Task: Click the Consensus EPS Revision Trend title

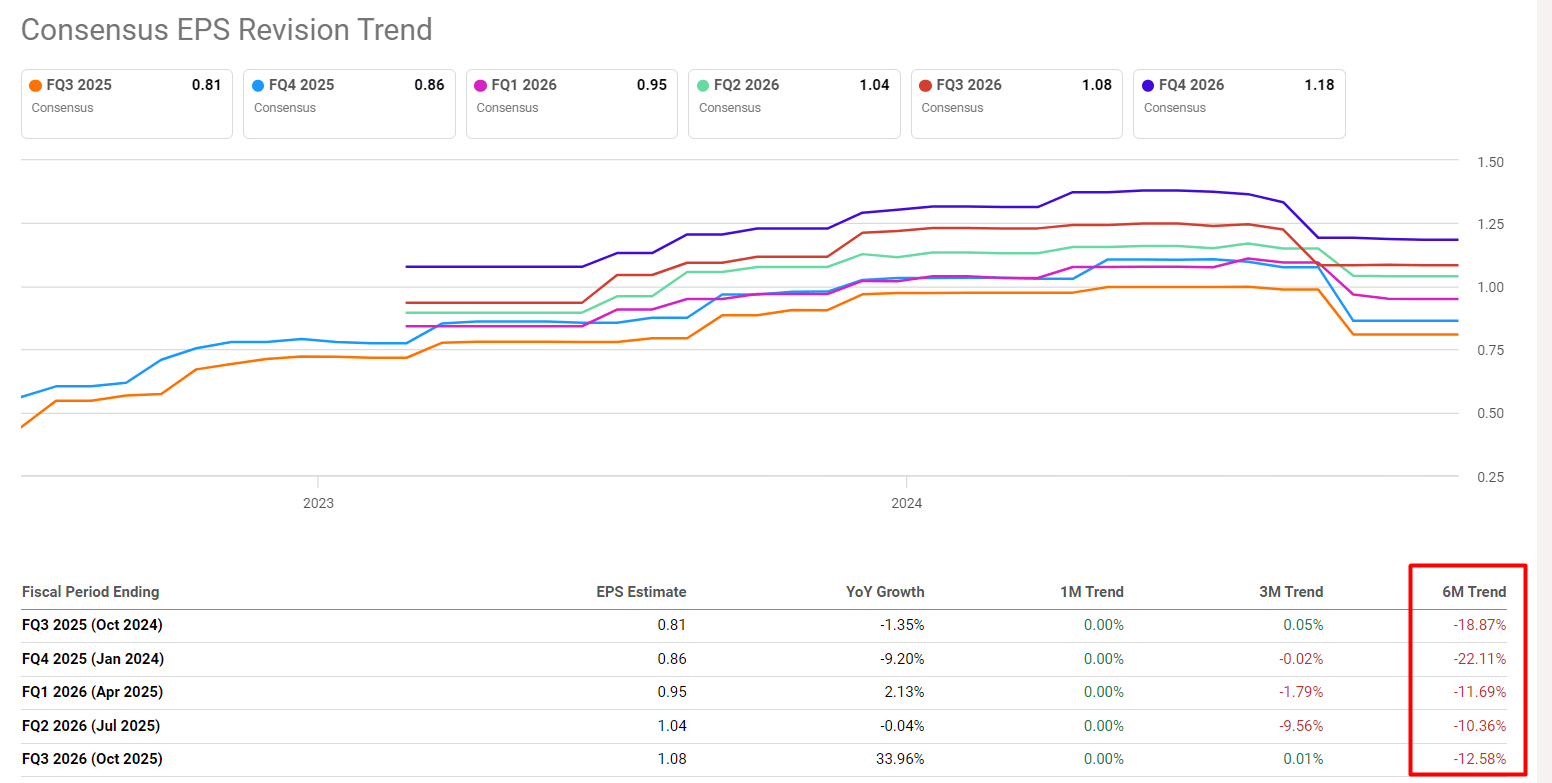Action: coord(226,29)
